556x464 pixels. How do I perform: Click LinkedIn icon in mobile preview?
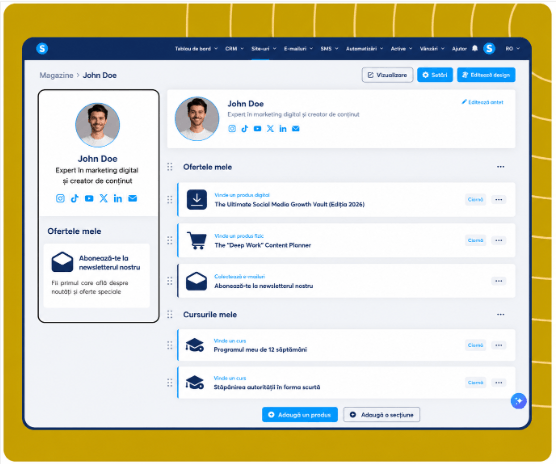tap(118, 199)
